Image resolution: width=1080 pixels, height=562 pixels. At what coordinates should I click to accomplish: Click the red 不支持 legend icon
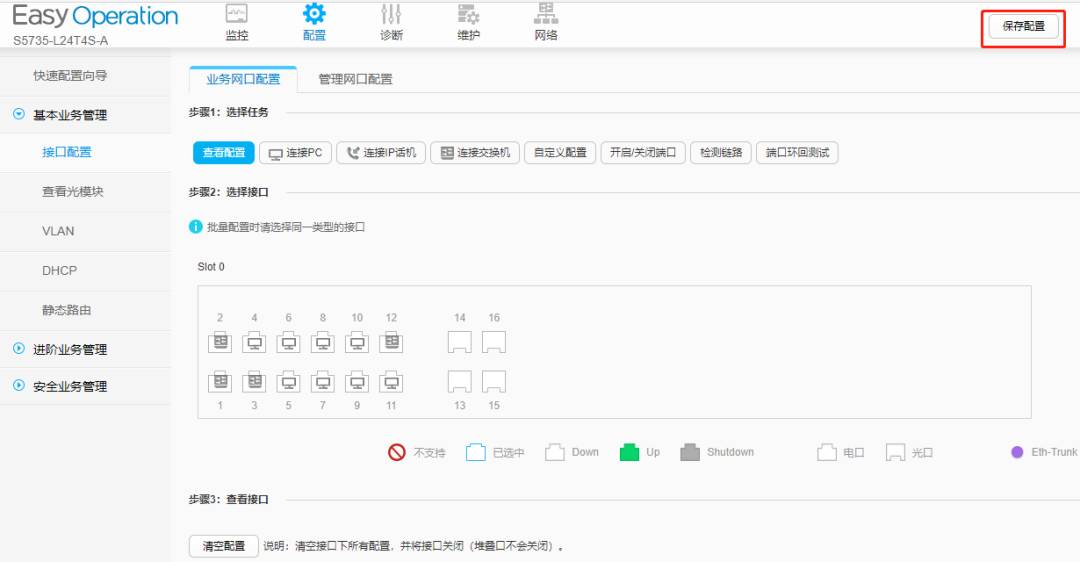point(397,452)
